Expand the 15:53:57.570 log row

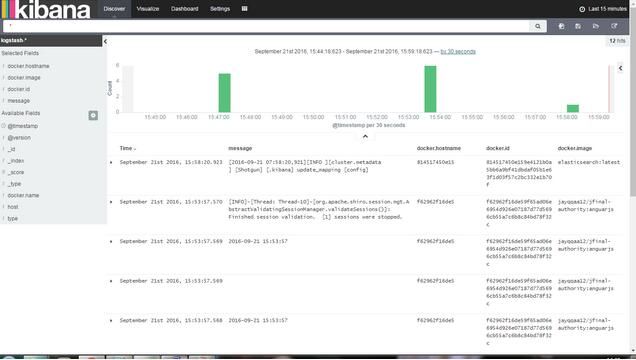[112, 202]
